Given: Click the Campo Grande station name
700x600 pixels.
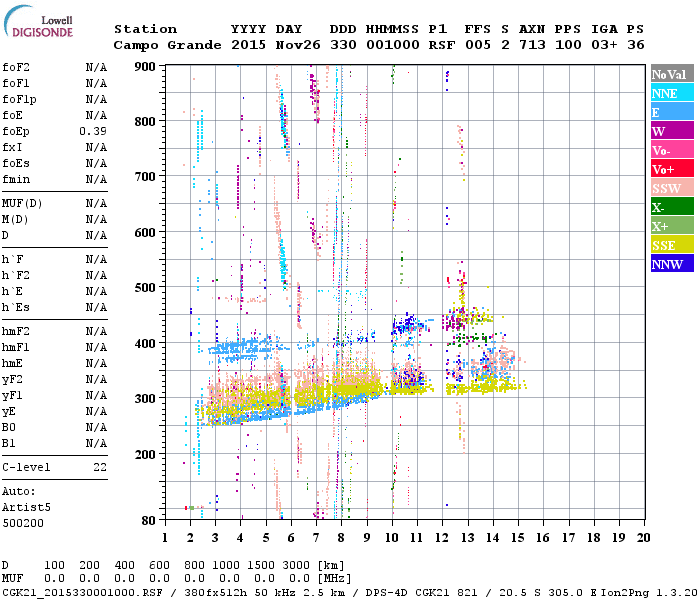Looking at the screenshot, I should coord(167,45).
